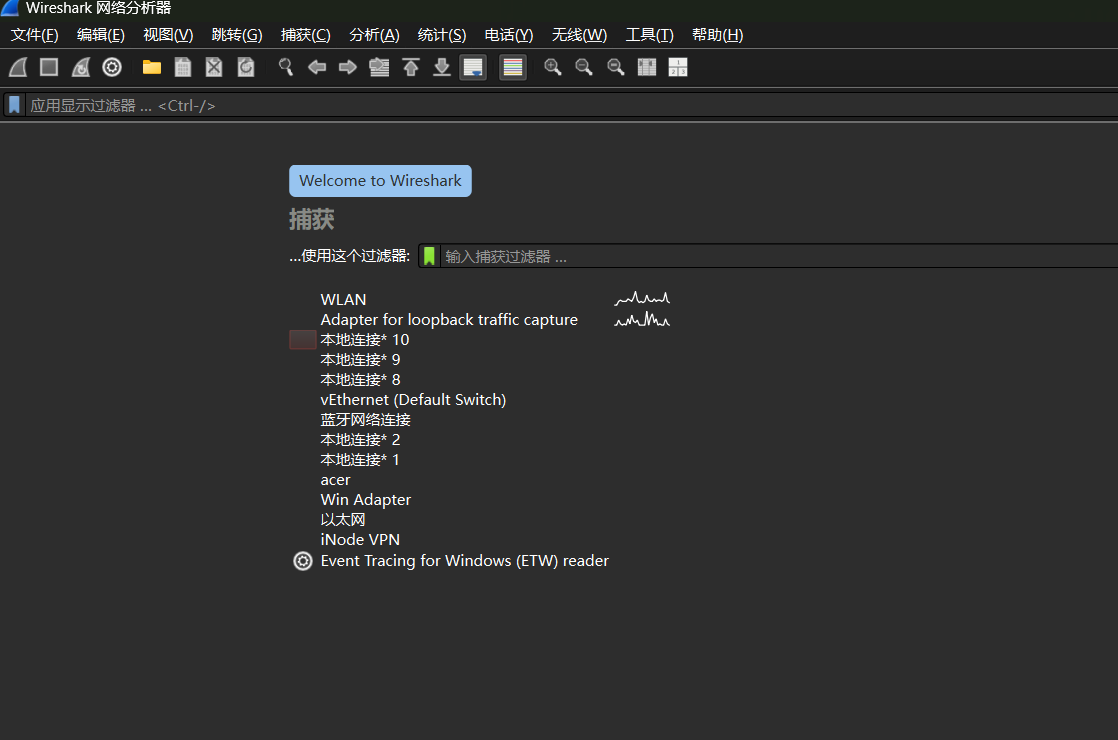Click the WLAN traffic sparkline graph
The image size is (1118, 740).
pos(642,299)
